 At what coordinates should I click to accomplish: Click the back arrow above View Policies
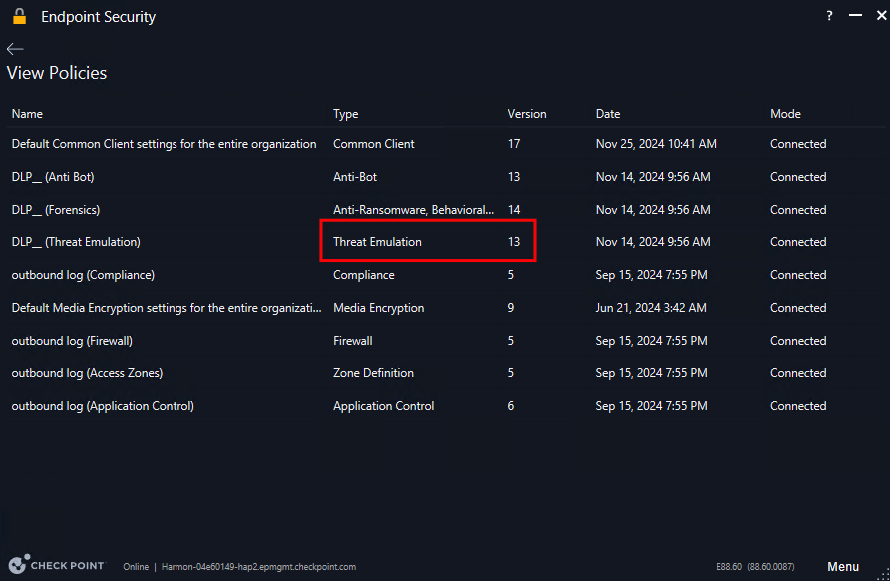(x=15, y=49)
